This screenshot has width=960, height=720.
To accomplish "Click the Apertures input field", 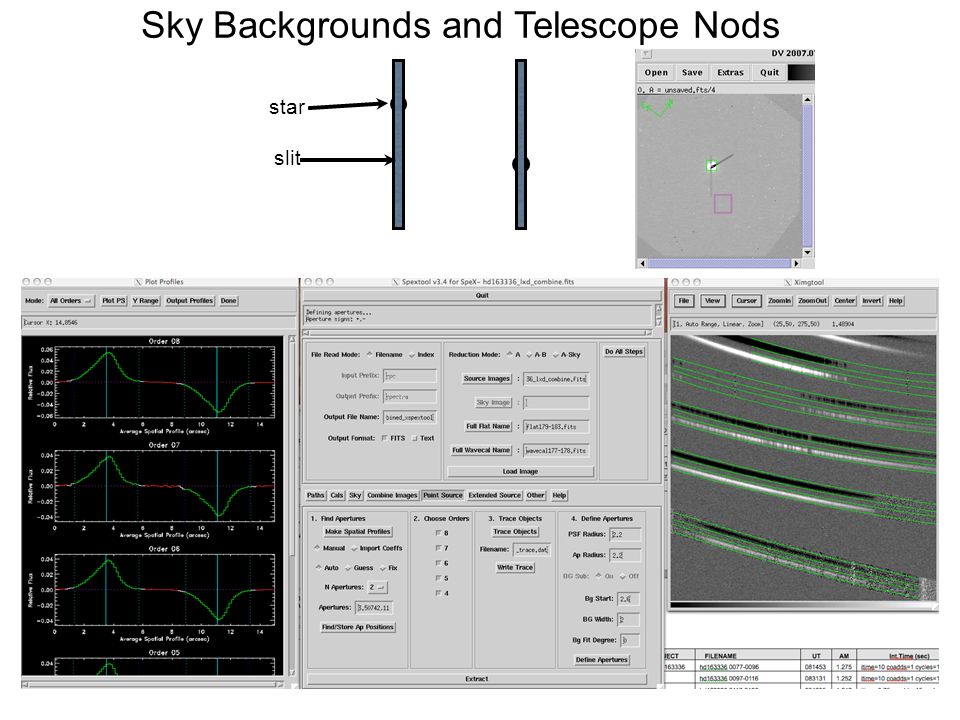I will pos(373,607).
